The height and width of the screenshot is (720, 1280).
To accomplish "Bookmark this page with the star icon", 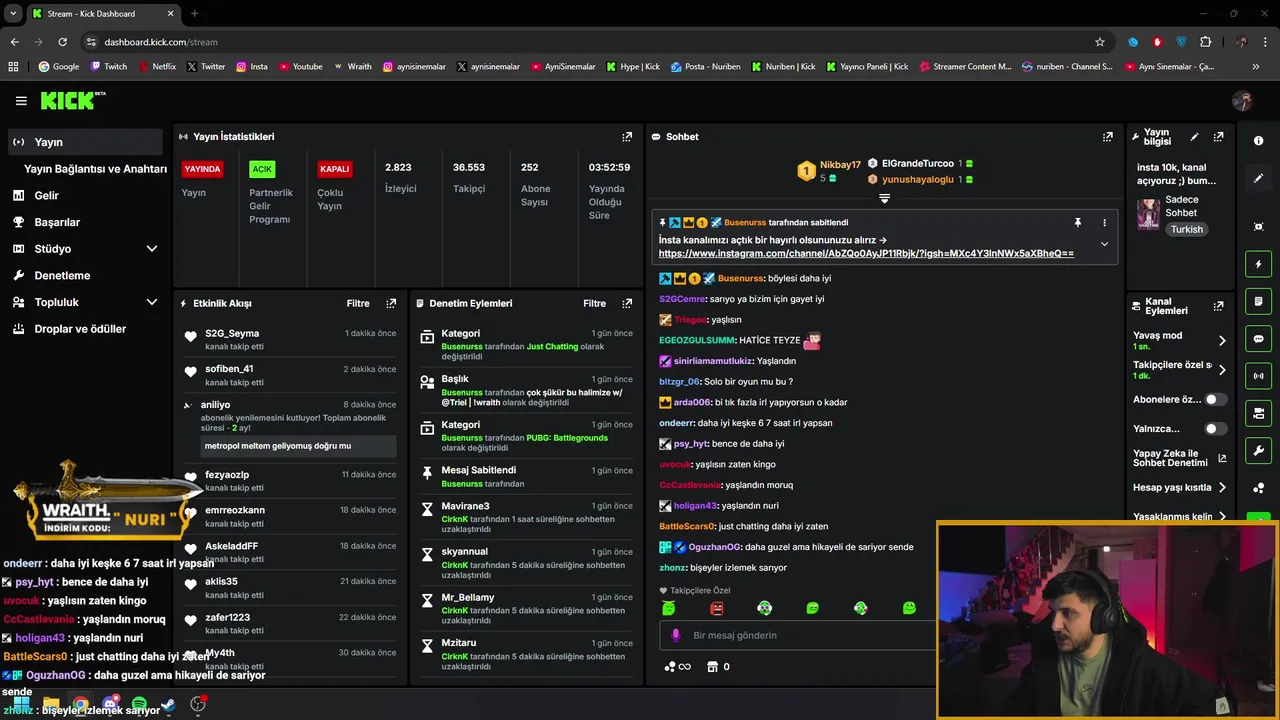I will tap(1100, 42).
